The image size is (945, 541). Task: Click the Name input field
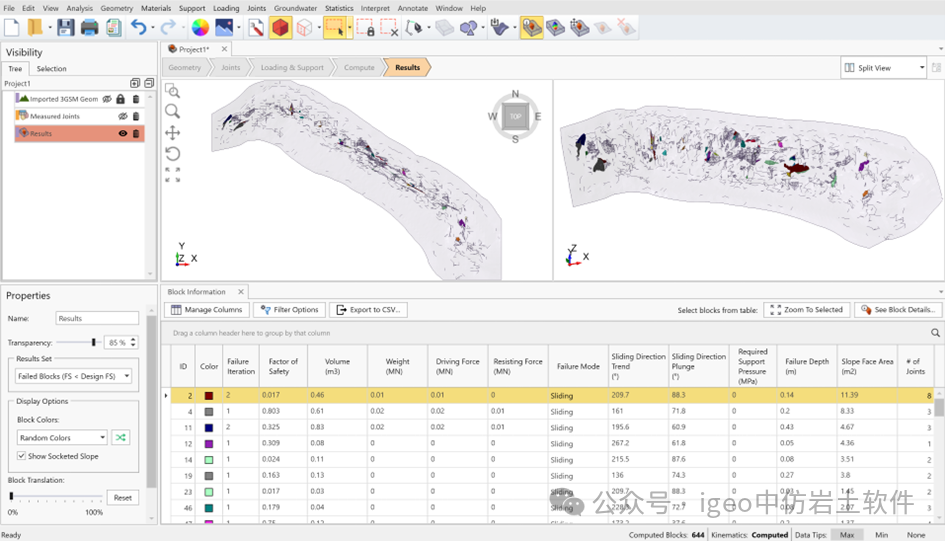click(97, 318)
